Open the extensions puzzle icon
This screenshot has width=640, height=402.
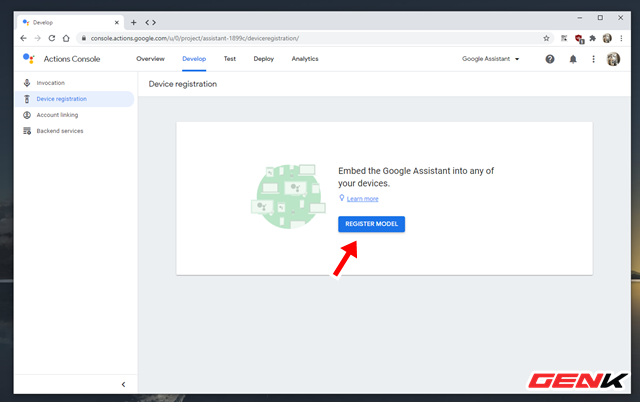(593, 38)
